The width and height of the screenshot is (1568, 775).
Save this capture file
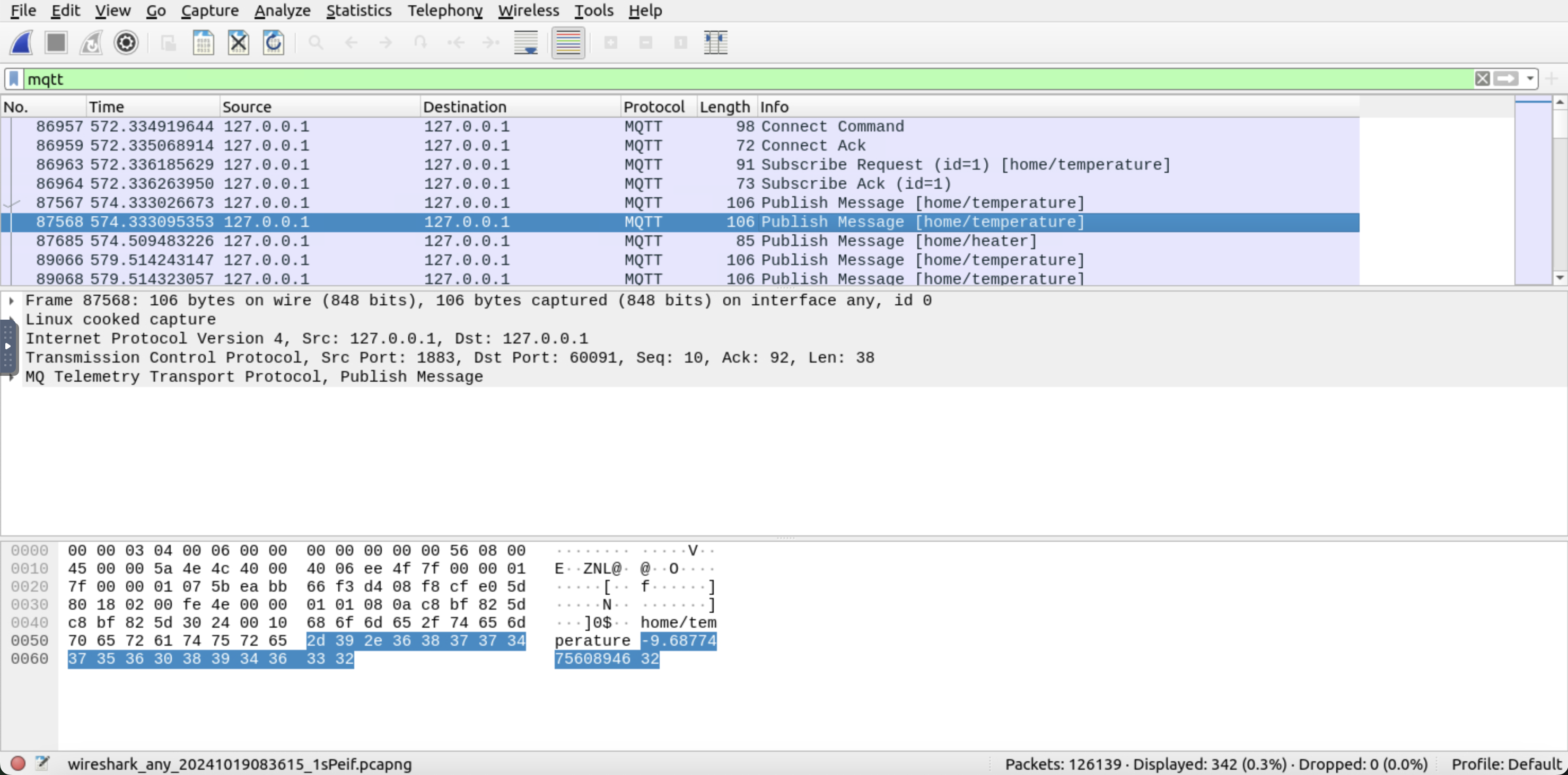[203, 42]
